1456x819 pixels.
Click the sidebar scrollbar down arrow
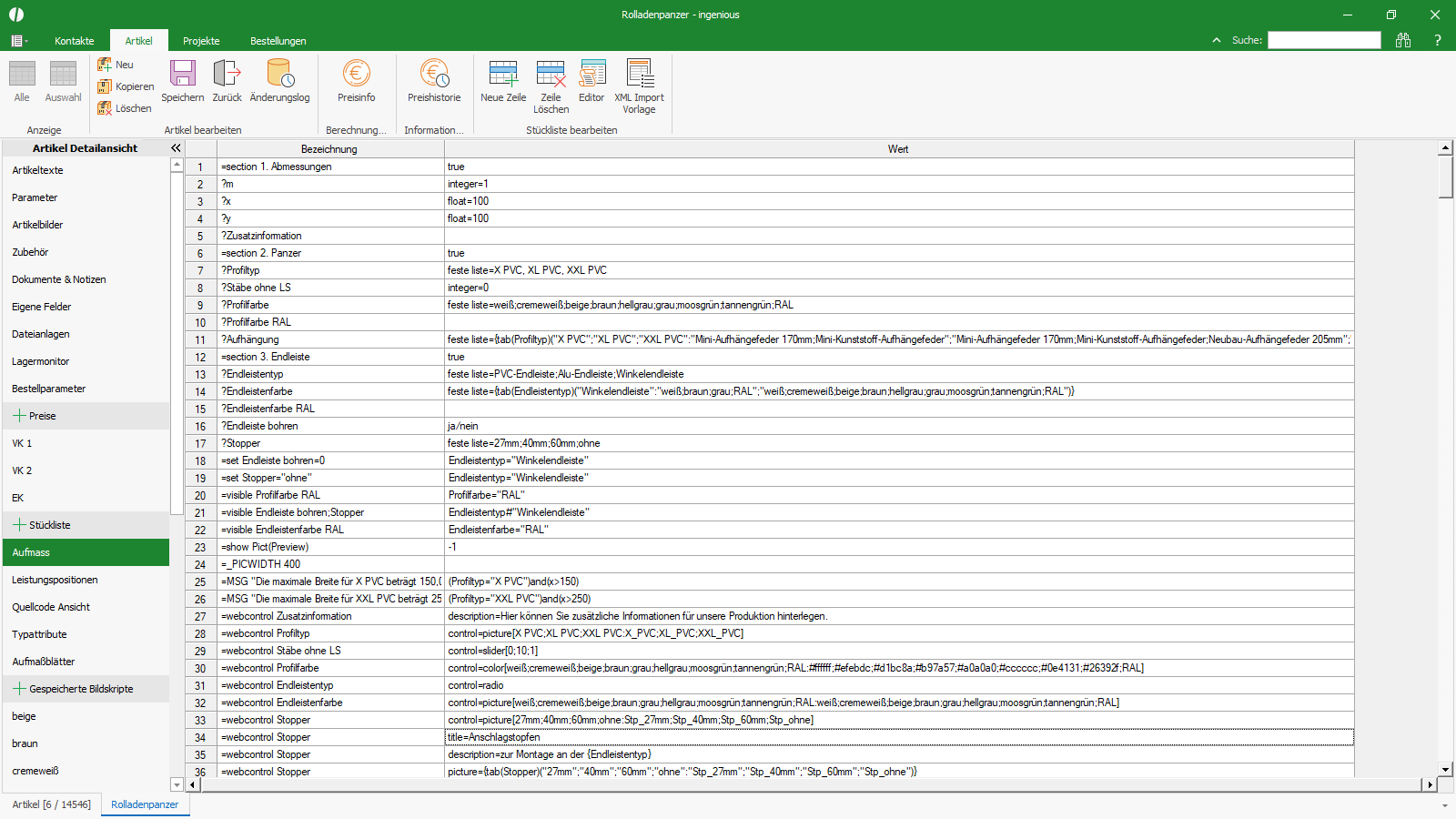177,784
